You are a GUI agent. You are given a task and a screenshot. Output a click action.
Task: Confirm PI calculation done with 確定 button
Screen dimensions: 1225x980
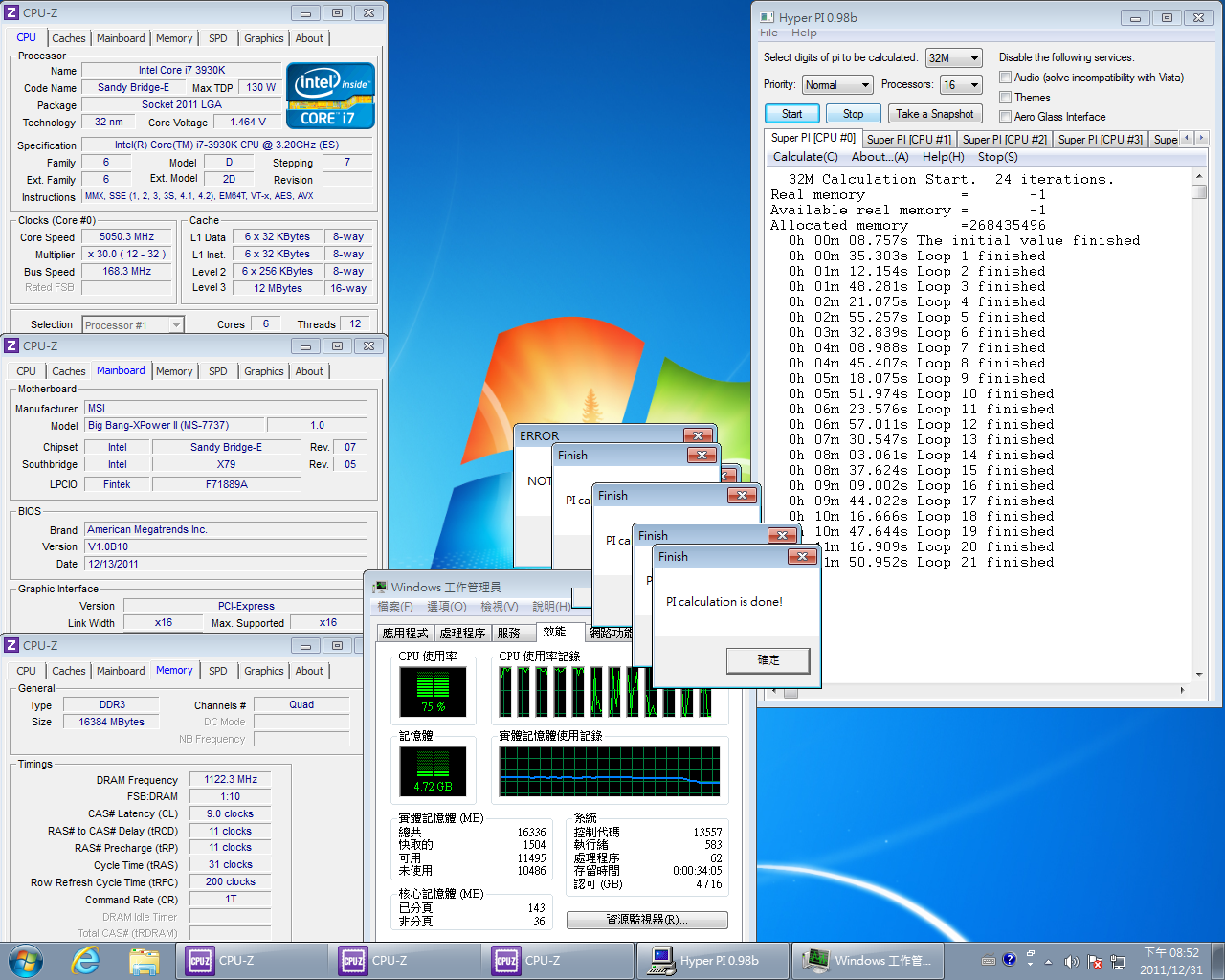768,660
